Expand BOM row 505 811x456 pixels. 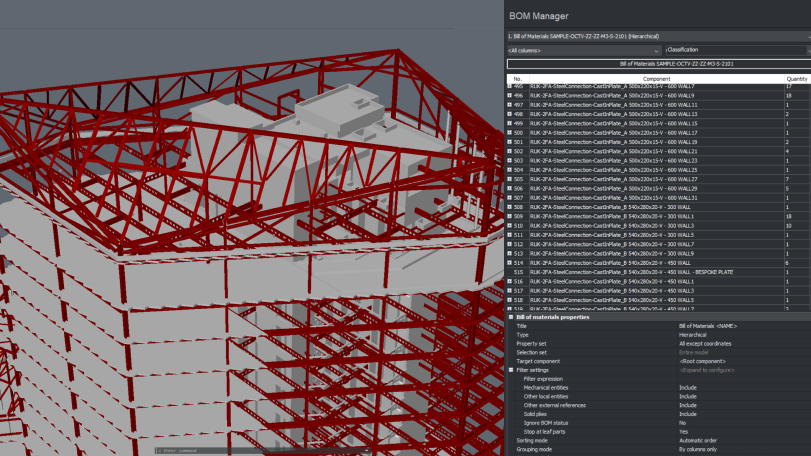(509, 179)
